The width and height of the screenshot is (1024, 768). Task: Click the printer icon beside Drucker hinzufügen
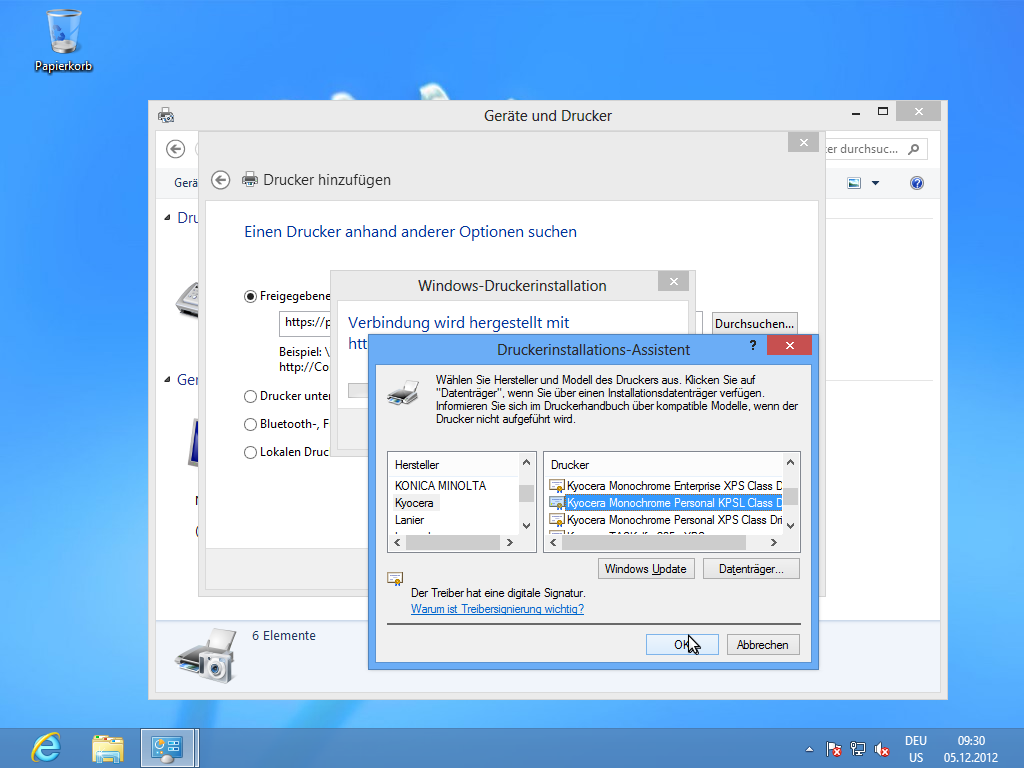pyautogui.click(x=250, y=180)
